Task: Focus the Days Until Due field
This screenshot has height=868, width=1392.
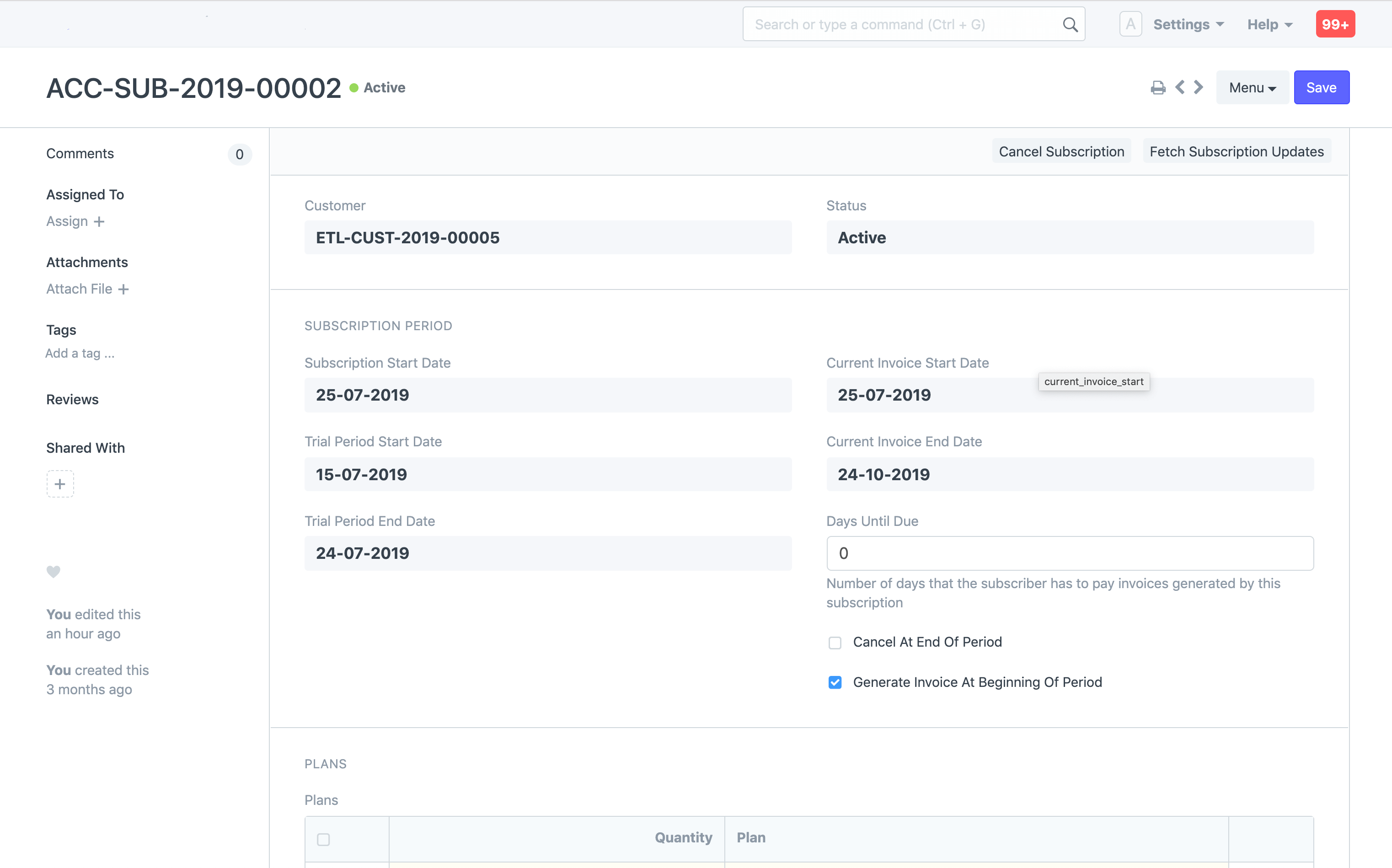Action: [x=1070, y=553]
